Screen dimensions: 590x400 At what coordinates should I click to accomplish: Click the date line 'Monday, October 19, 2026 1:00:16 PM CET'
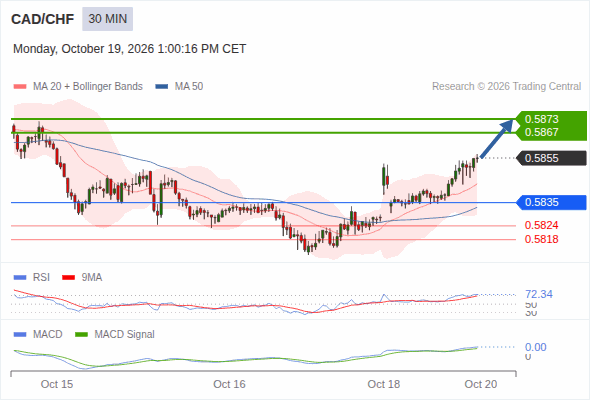point(129,49)
